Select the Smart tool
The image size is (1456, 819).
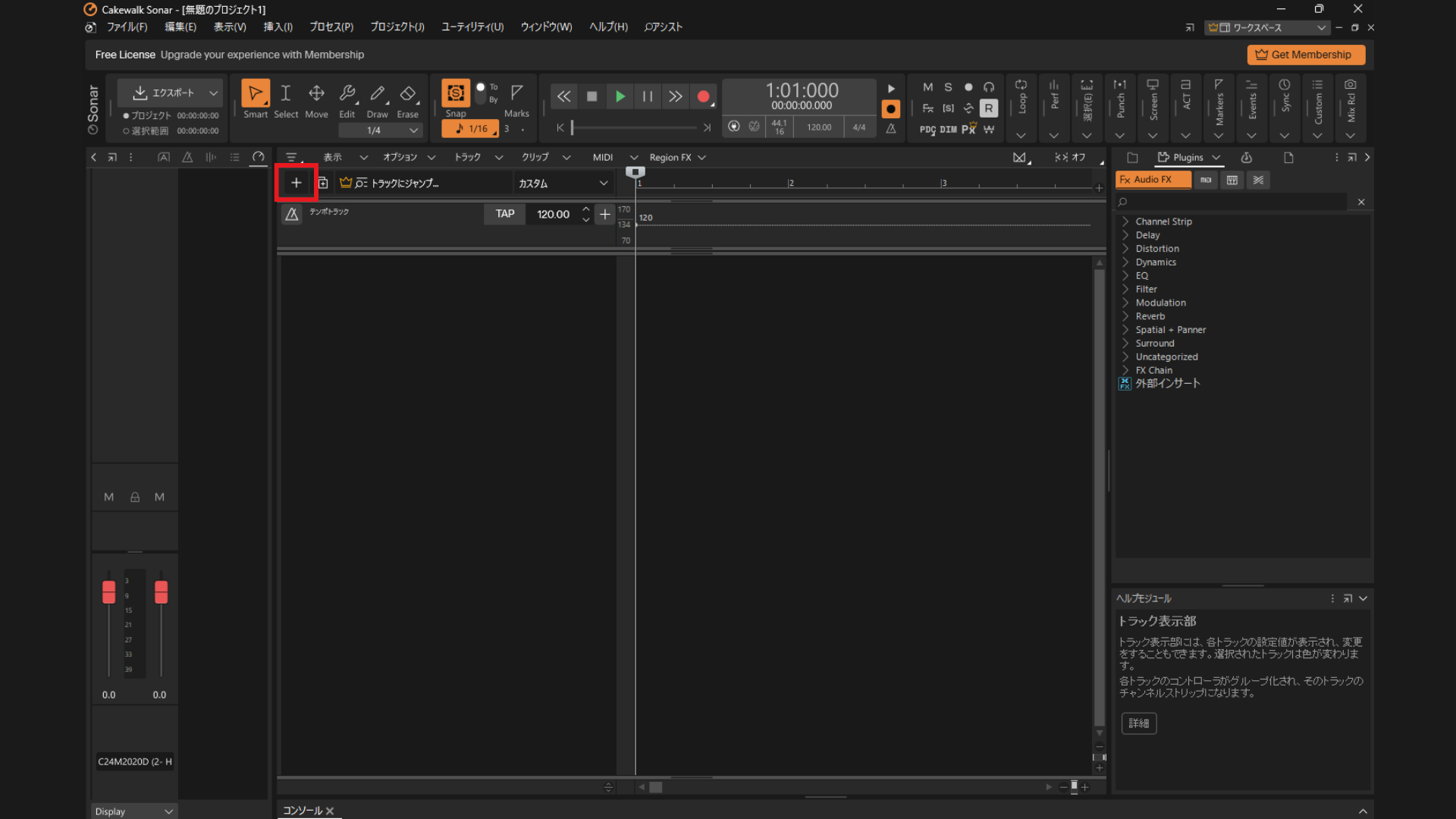256,94
